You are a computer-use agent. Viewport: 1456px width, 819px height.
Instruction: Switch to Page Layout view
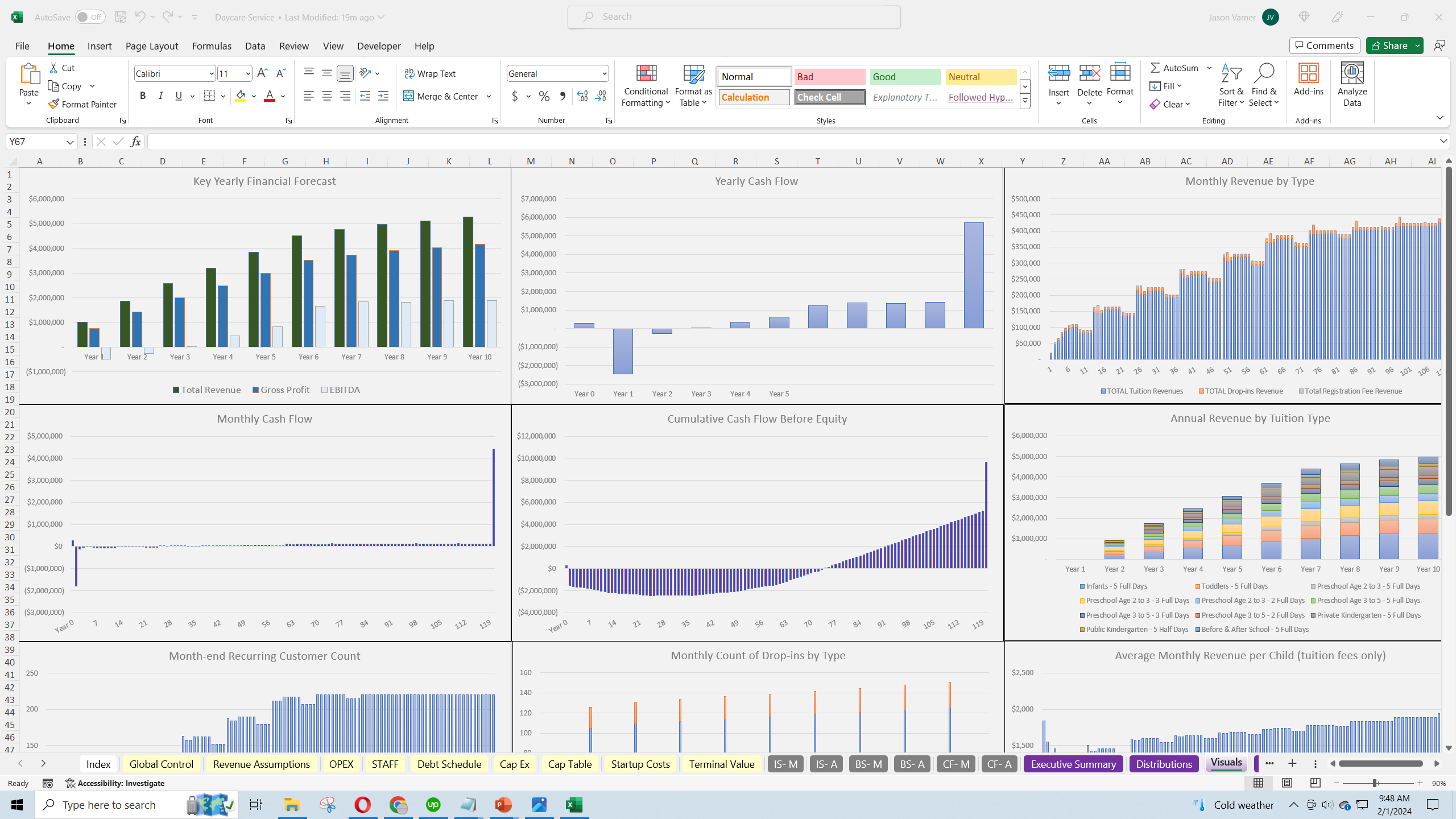tap(1287, 783)
